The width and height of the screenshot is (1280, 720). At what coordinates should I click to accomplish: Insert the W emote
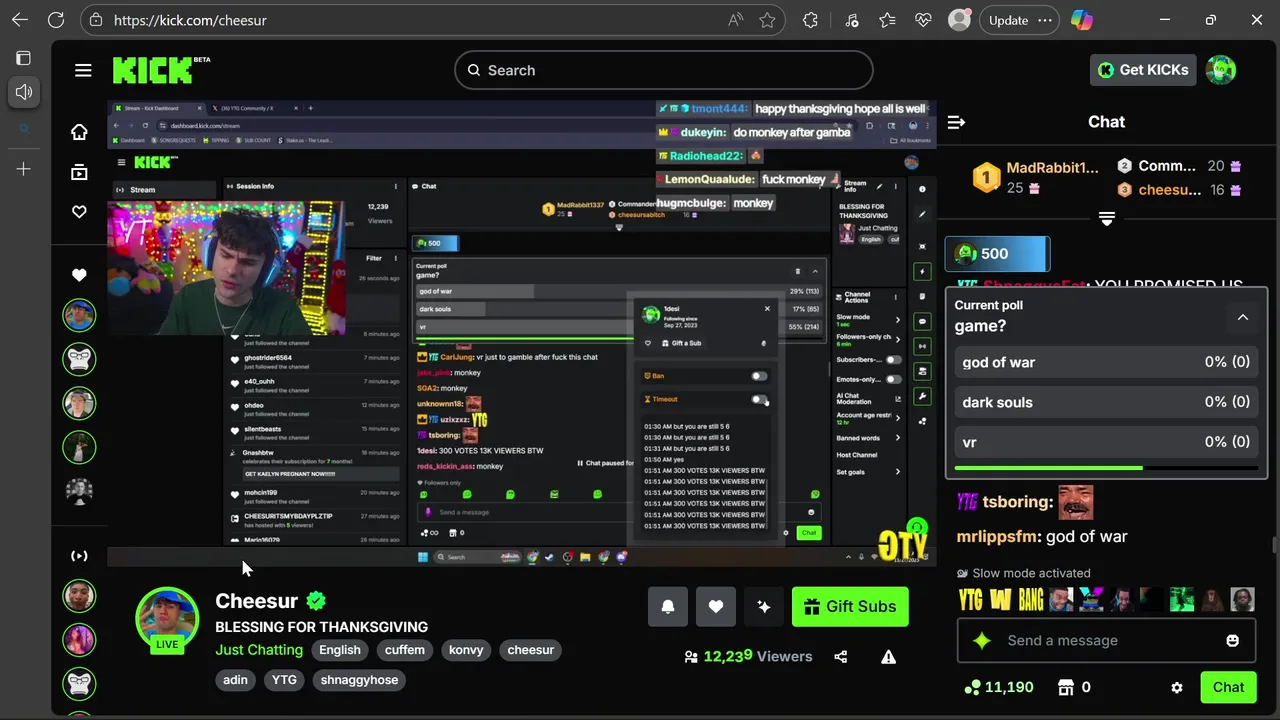point(1001,599)
